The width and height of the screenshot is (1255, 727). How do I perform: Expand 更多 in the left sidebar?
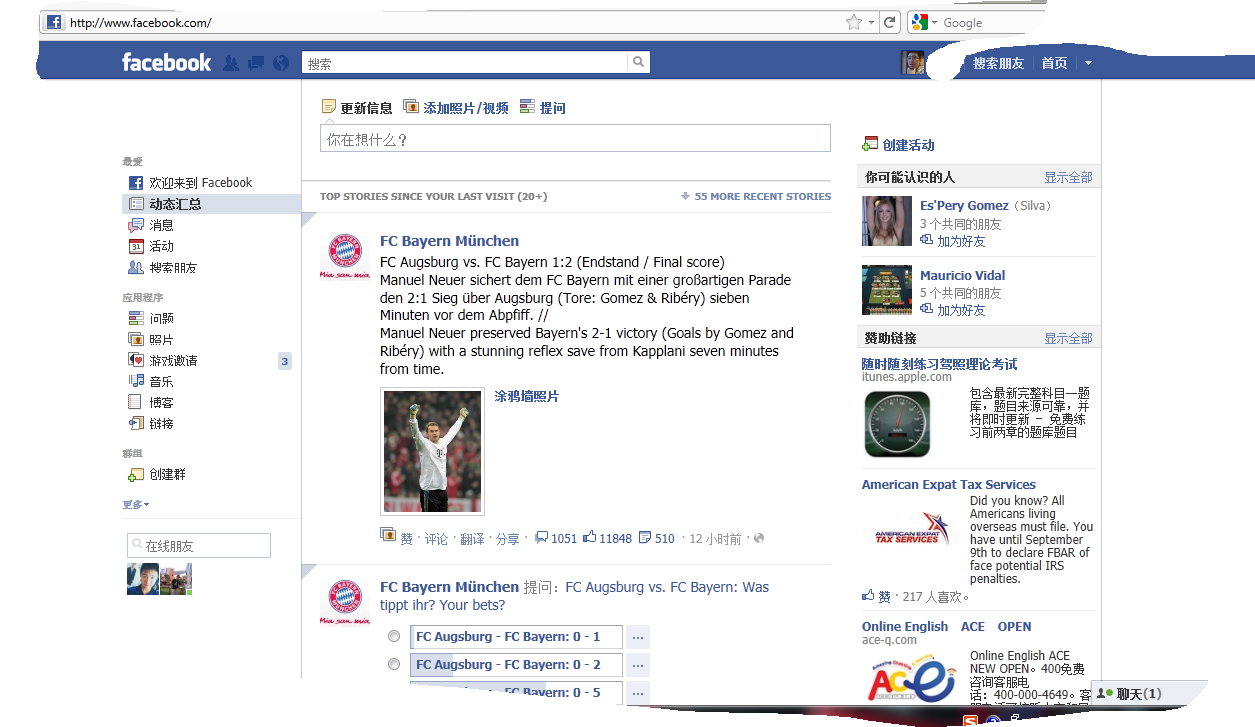pos(136,505)
